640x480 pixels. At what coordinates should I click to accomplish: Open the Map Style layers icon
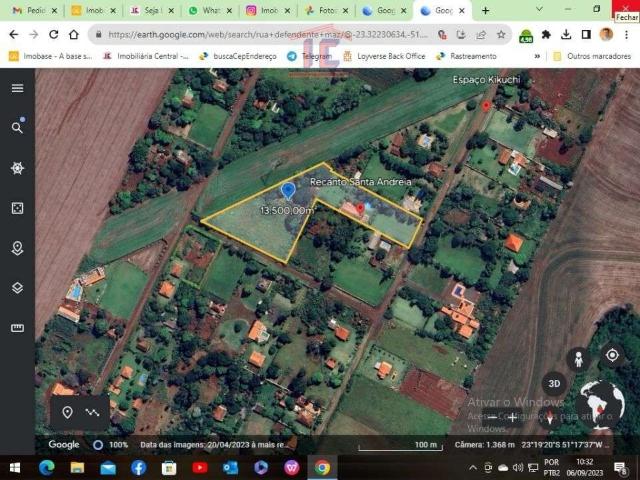(x=17, y=288)
